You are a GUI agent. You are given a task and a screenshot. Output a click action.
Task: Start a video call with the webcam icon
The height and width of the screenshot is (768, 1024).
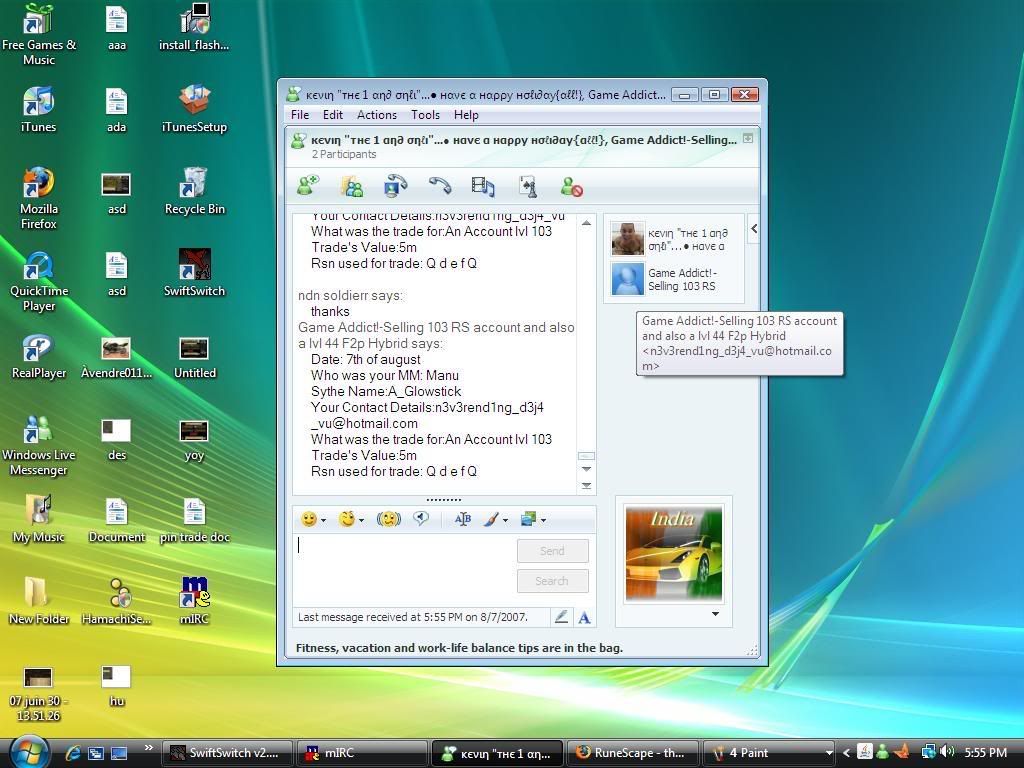[x=395, y=187]
